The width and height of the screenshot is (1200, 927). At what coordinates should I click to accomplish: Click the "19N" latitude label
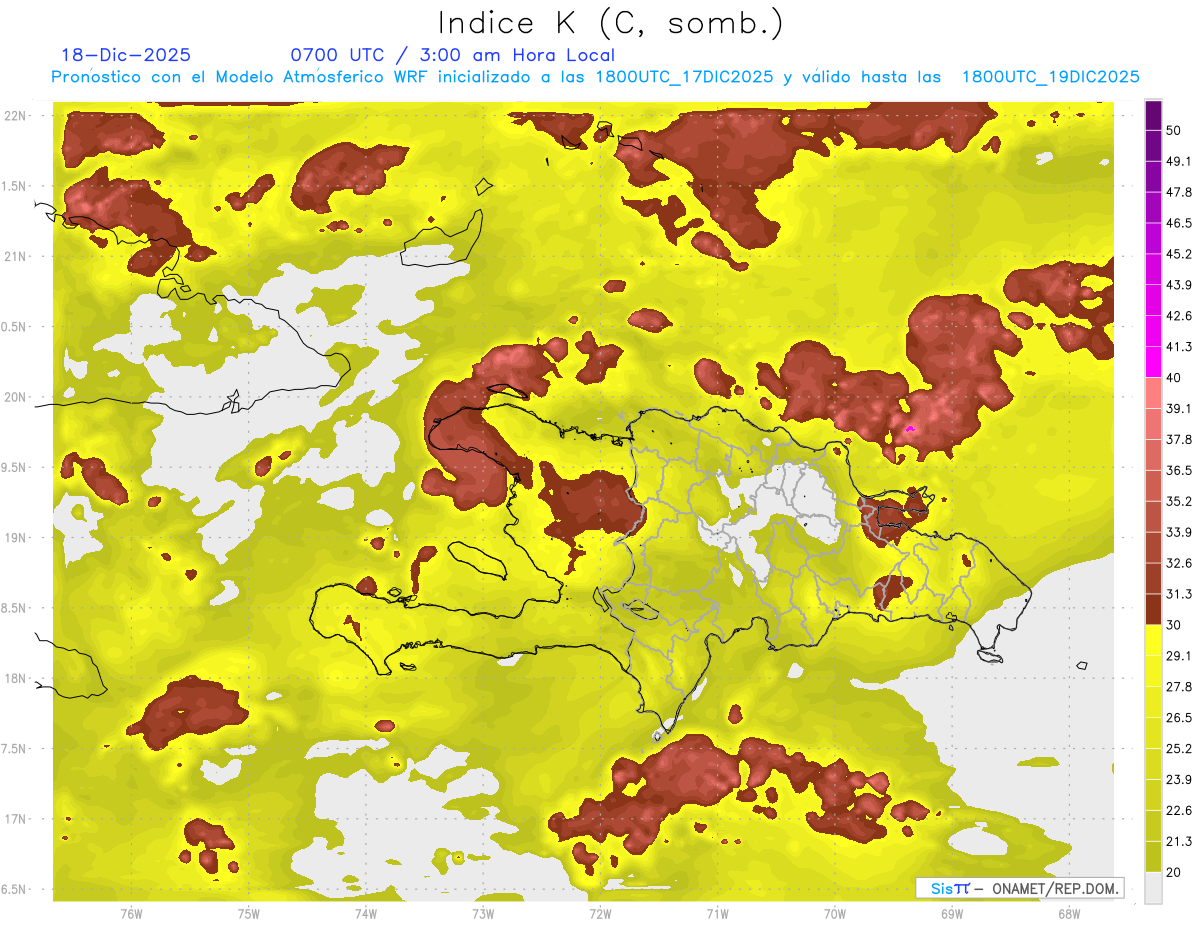click(15, 538)
